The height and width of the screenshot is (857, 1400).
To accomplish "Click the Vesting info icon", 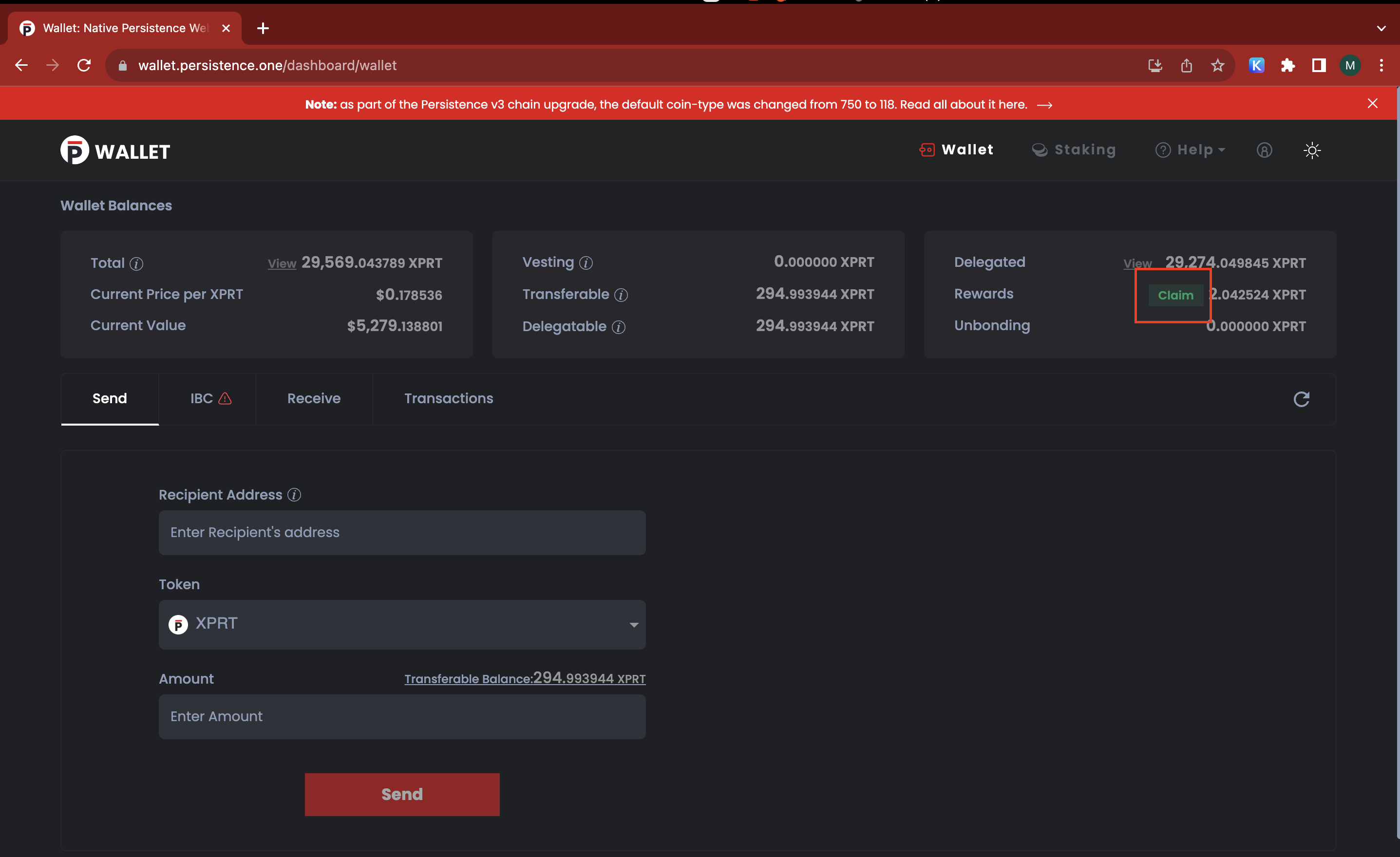I will (x=586, y=263).
